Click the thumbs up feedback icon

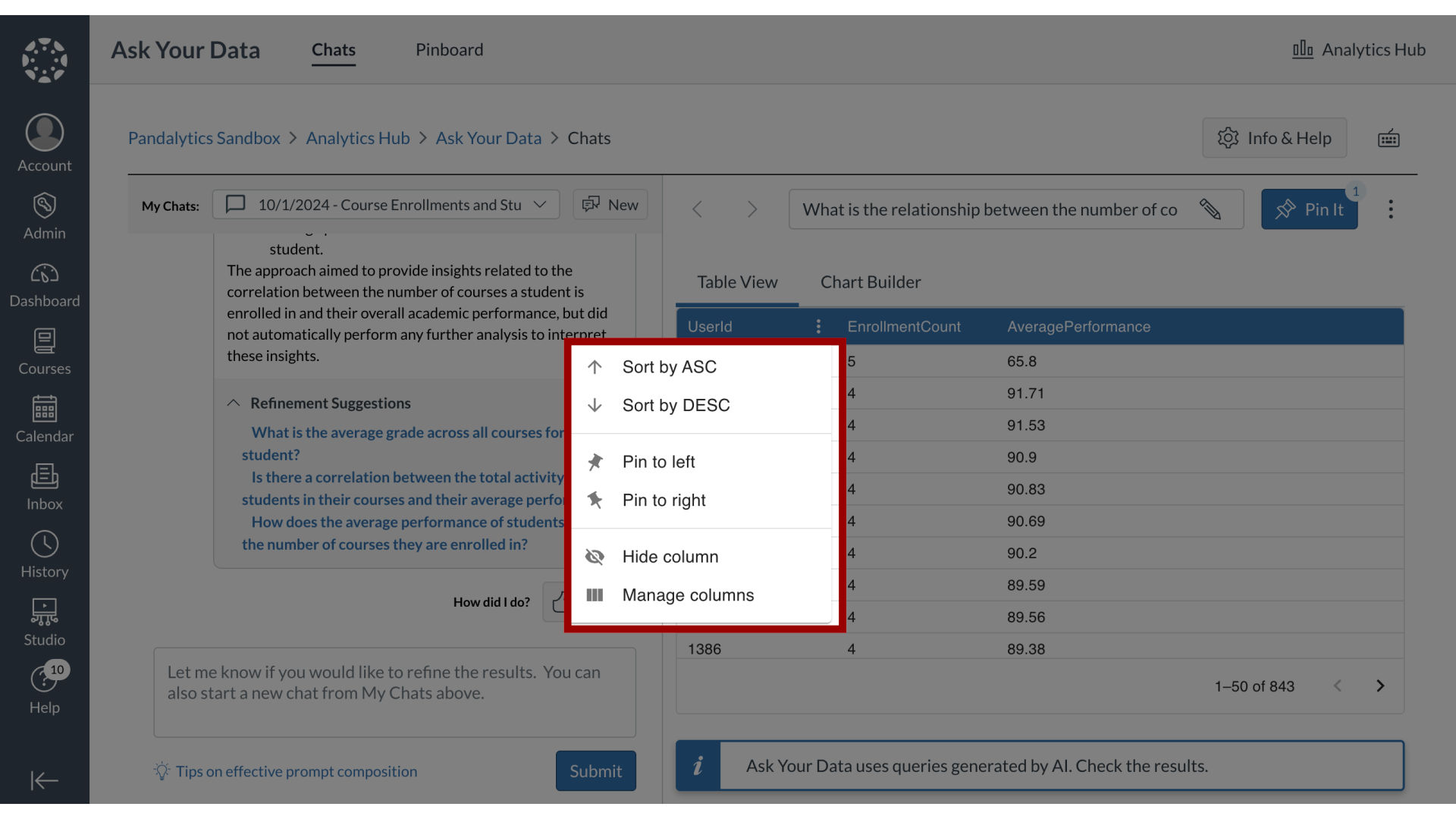coord(557,602)
